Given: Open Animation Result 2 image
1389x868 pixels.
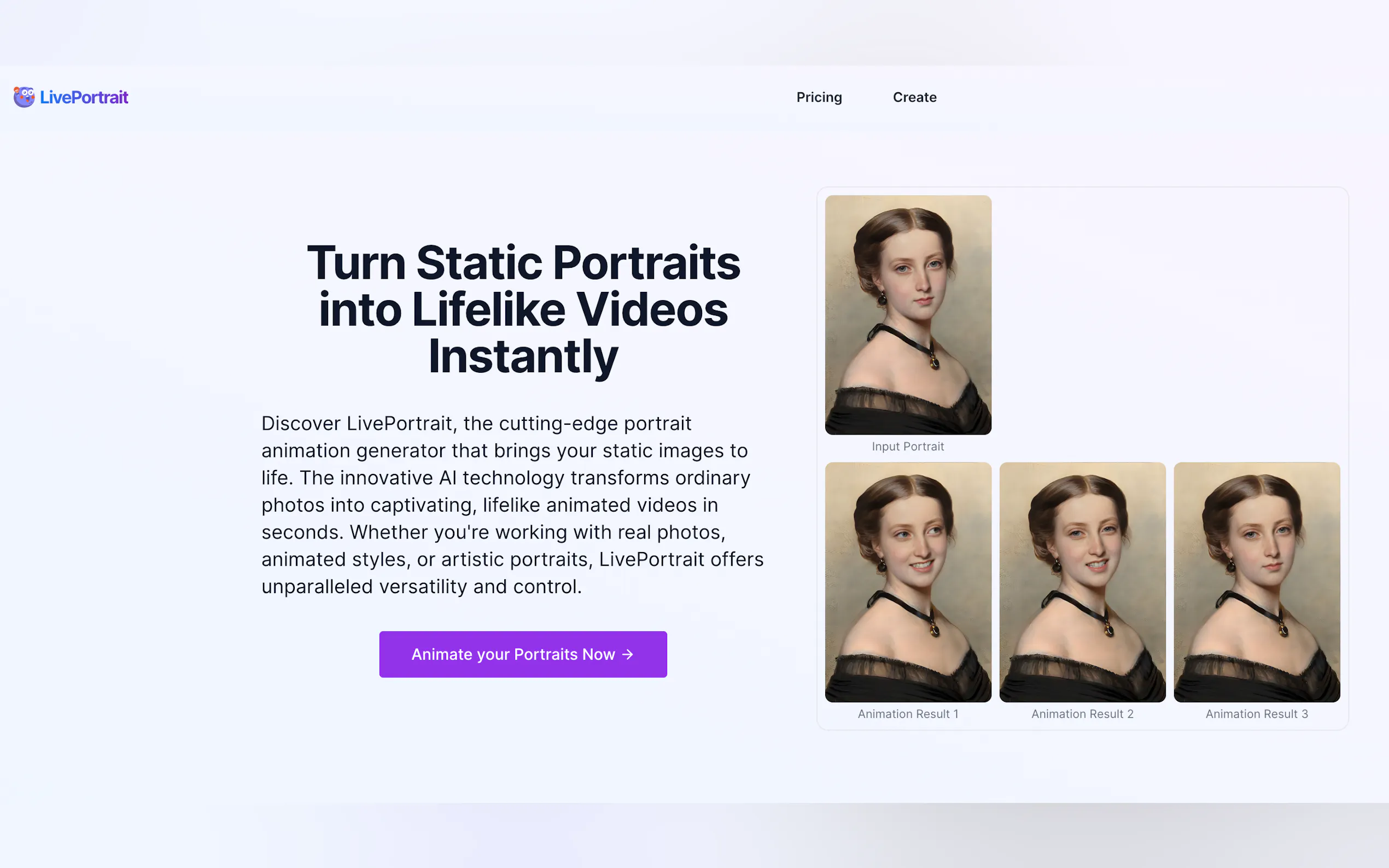Looking at the screenshot, I should pos(1082,582).
